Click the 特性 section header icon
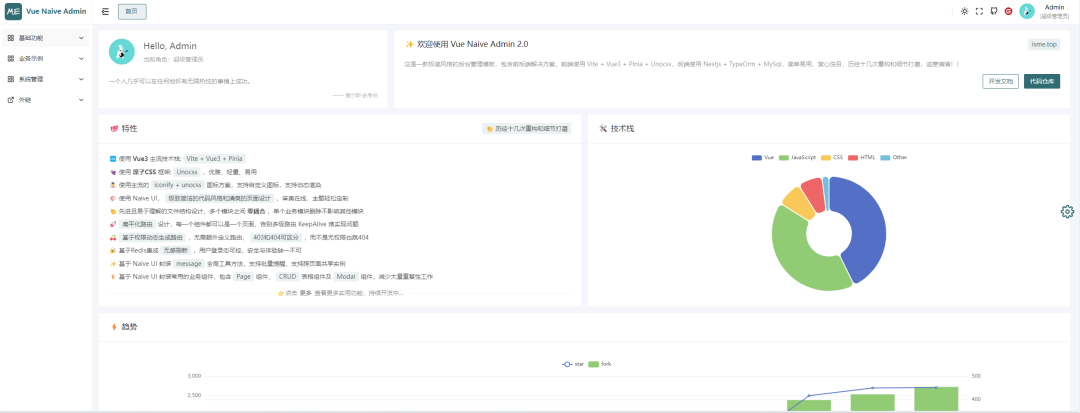The height and width of the screenshot is (413, 1080). click(114, 129)
